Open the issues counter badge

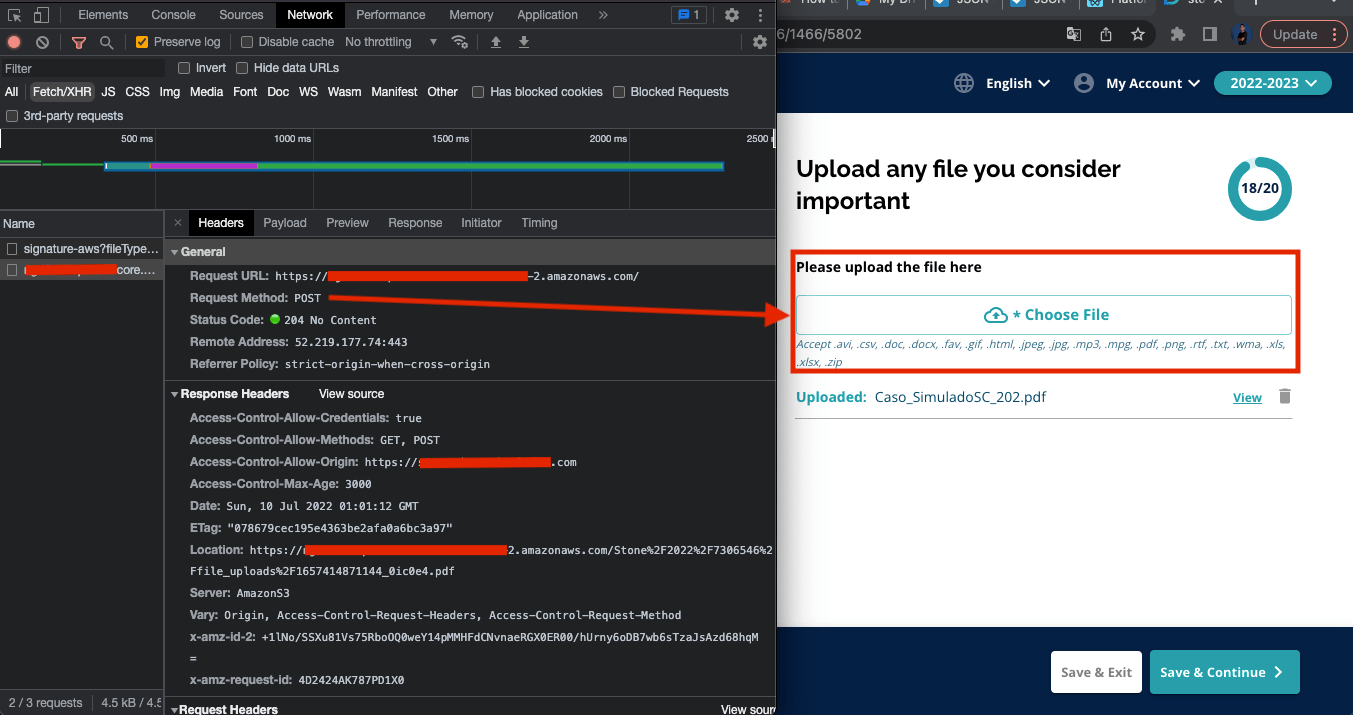coord(689,15)
